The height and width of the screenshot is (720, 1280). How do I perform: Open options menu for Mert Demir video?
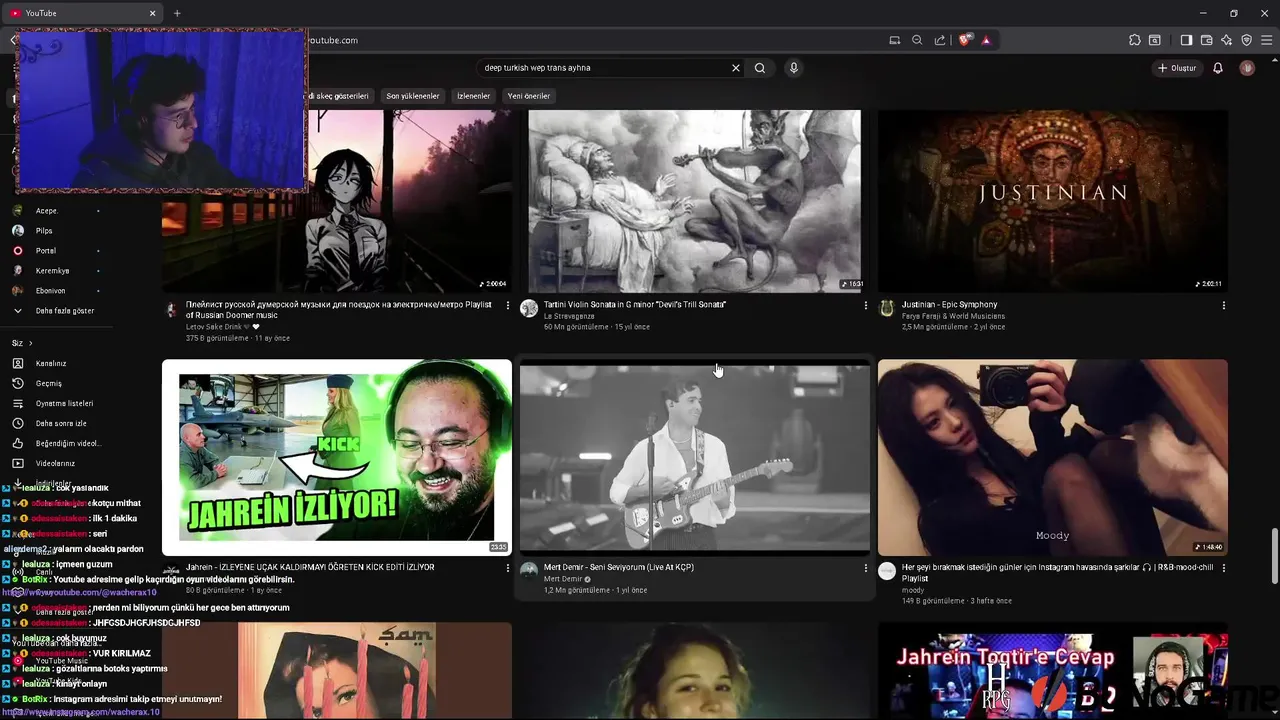(866, 568)
